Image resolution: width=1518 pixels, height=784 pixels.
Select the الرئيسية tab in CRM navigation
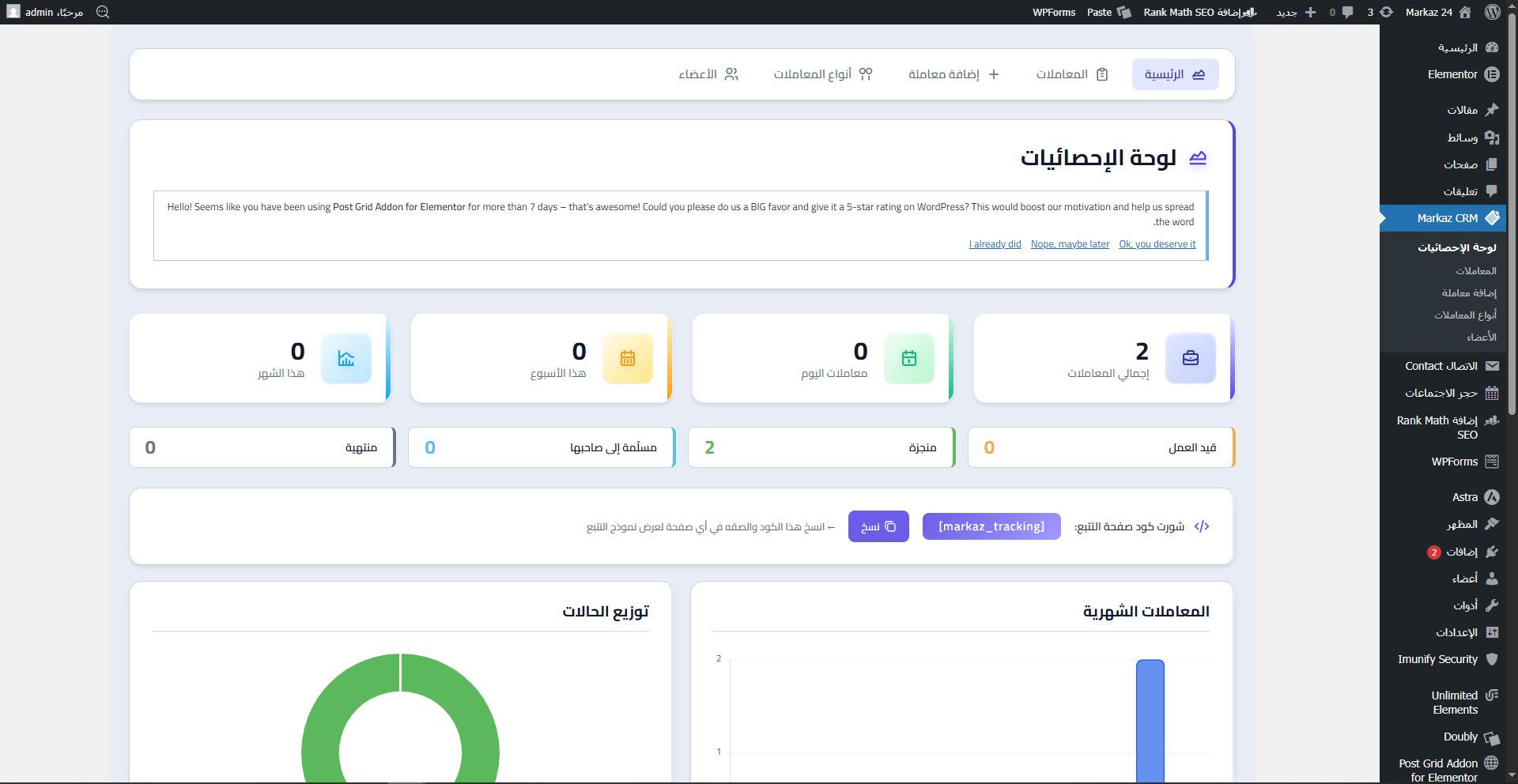pyautogui.click(x=1175, y=74)
